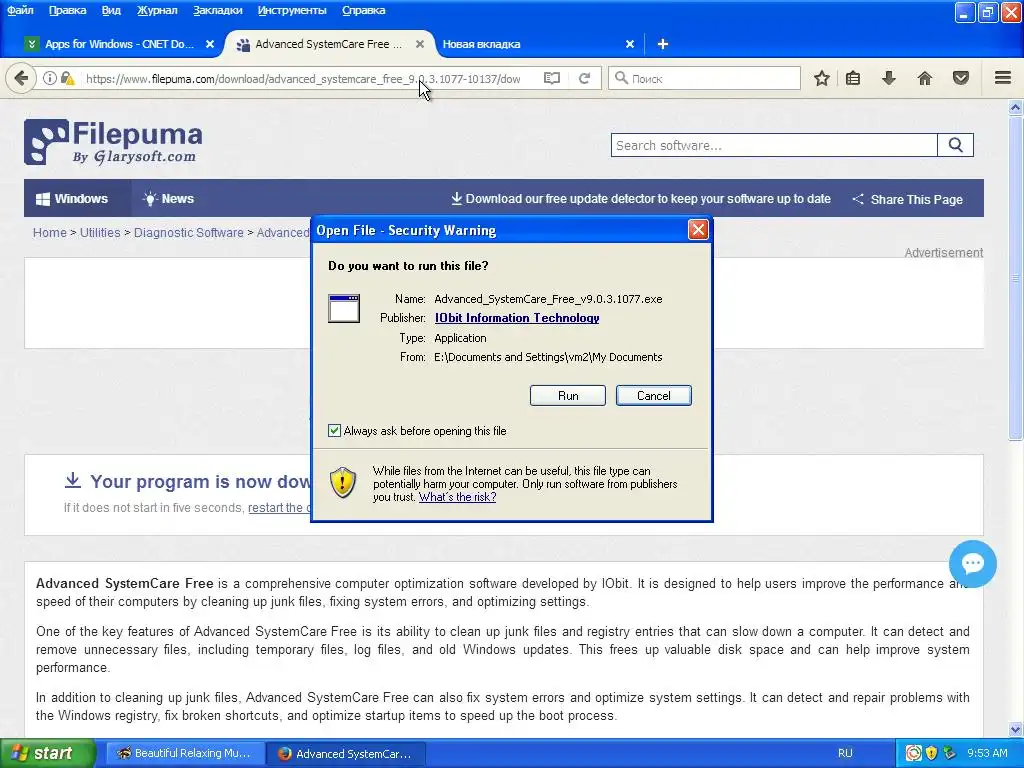This screenshot has height=768, width=1024.
Task: Show bookmarks list icon
Action: coord(853,78)
